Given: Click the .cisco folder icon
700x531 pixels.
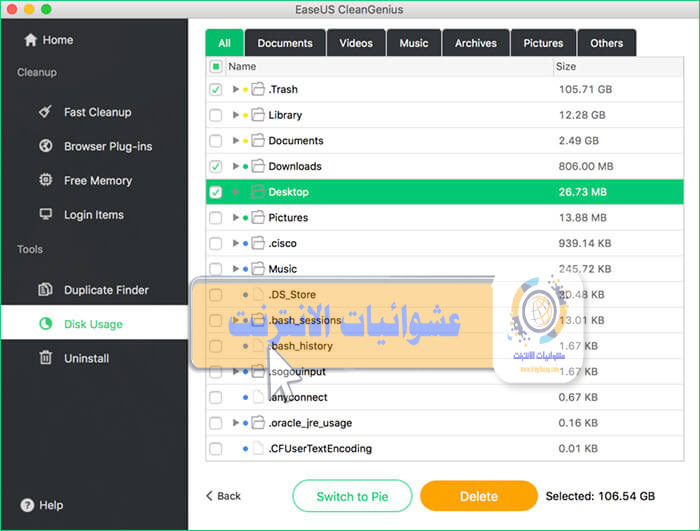Looking at the screenshot, I should 258,243.
